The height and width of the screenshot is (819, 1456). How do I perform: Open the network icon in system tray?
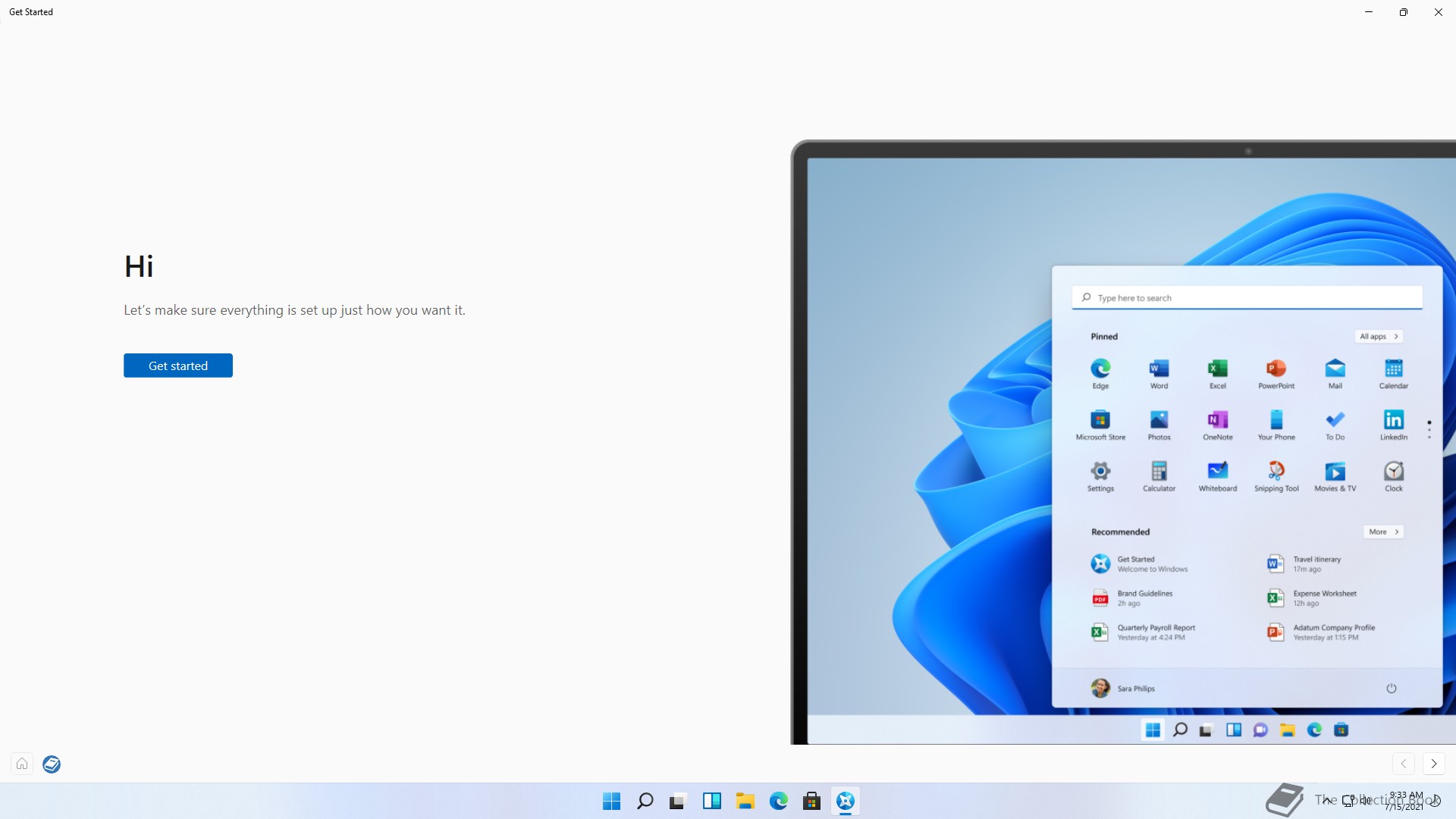click(1348, 800)
